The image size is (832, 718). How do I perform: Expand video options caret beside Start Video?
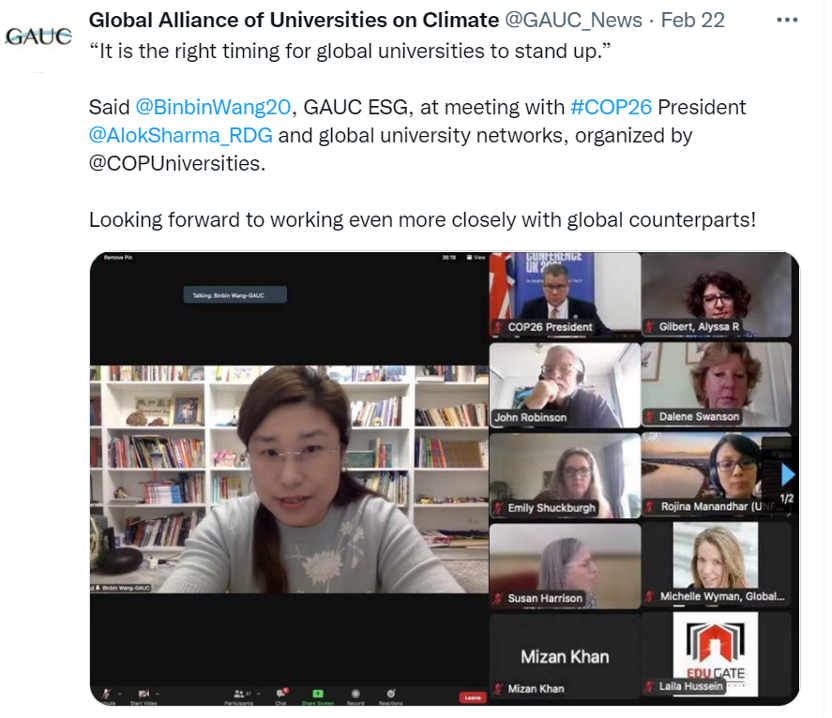pyautogui.click(x=158, y=694)
